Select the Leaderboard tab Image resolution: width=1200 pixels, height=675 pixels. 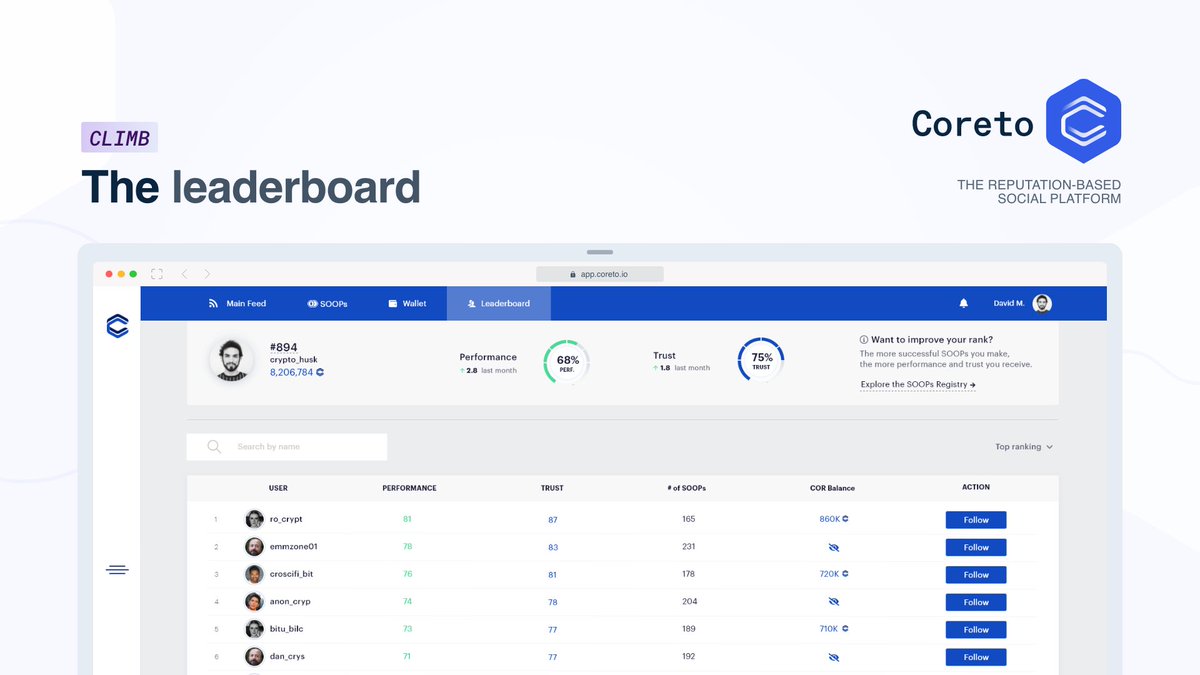pos(498,303)
